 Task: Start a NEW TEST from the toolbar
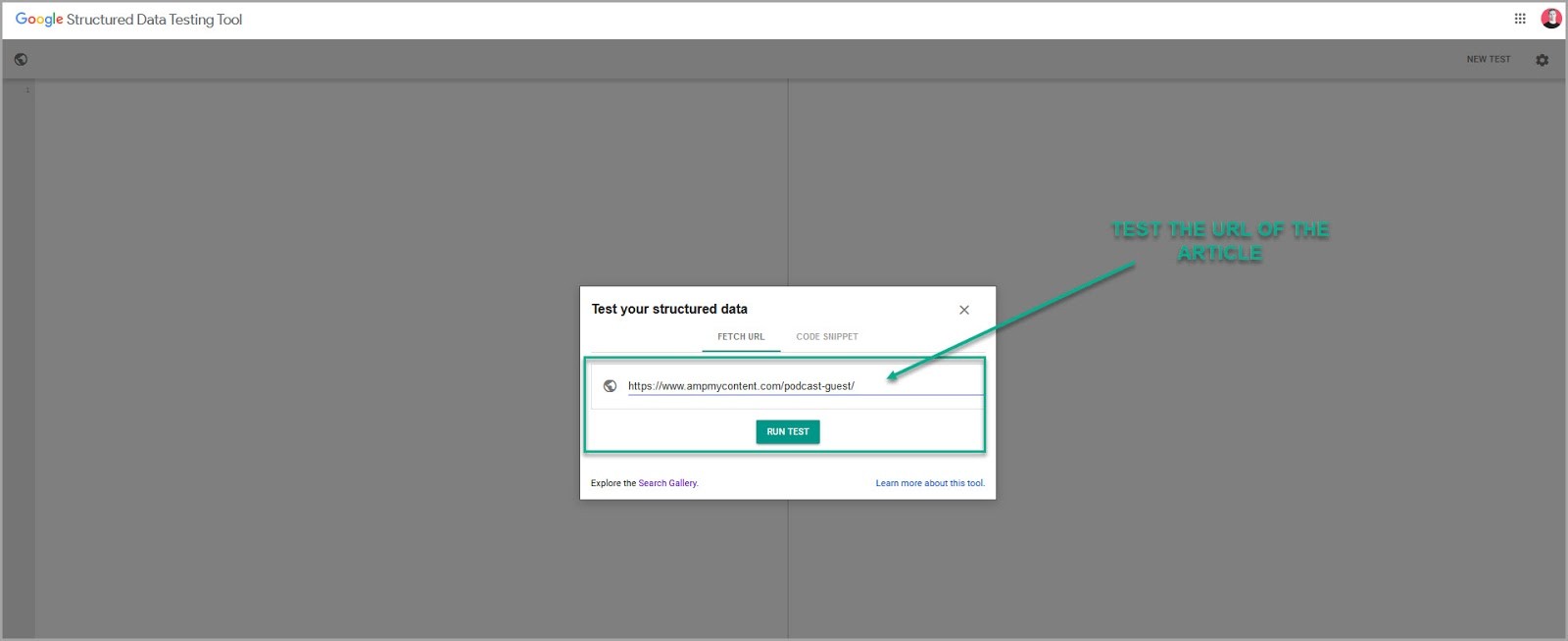pos(1488,60)
